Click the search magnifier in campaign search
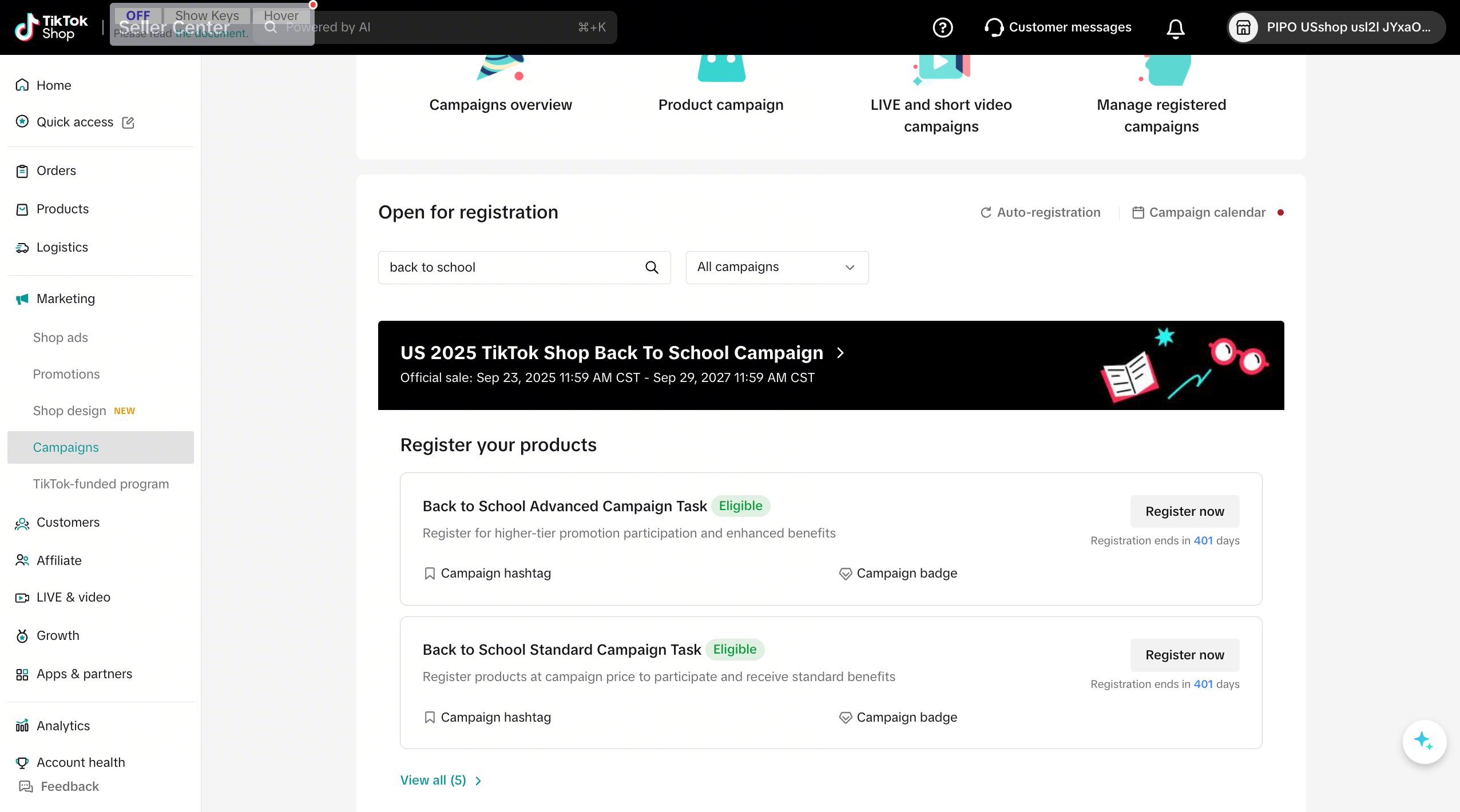The image size is (1460, 812). click(x=652, y=267)
